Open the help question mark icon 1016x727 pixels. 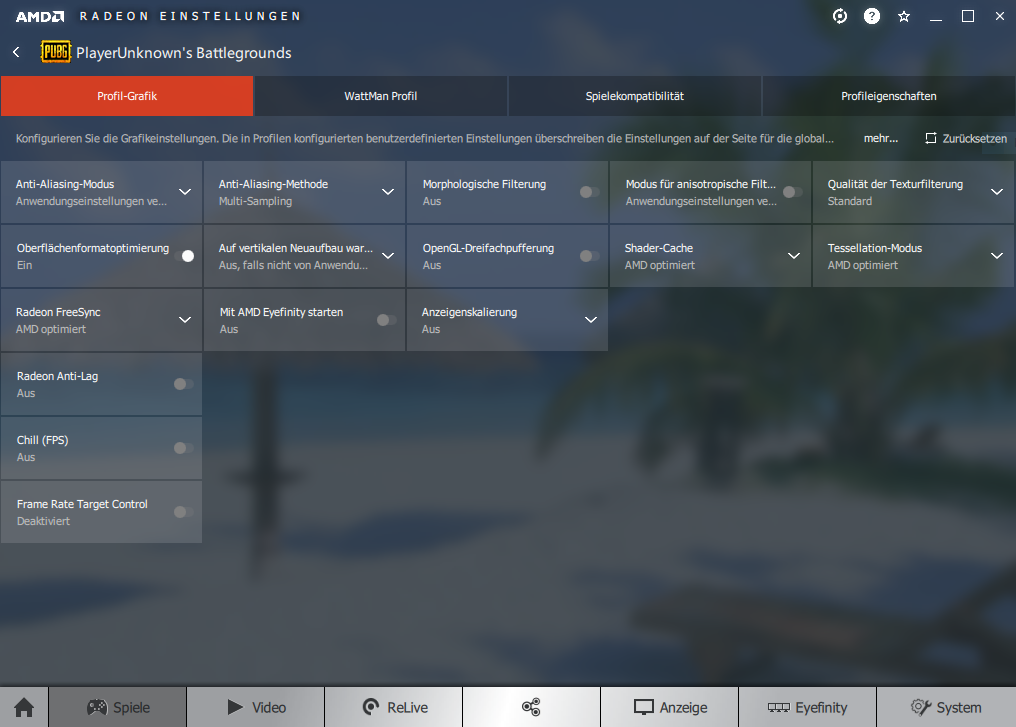(872, 16)
